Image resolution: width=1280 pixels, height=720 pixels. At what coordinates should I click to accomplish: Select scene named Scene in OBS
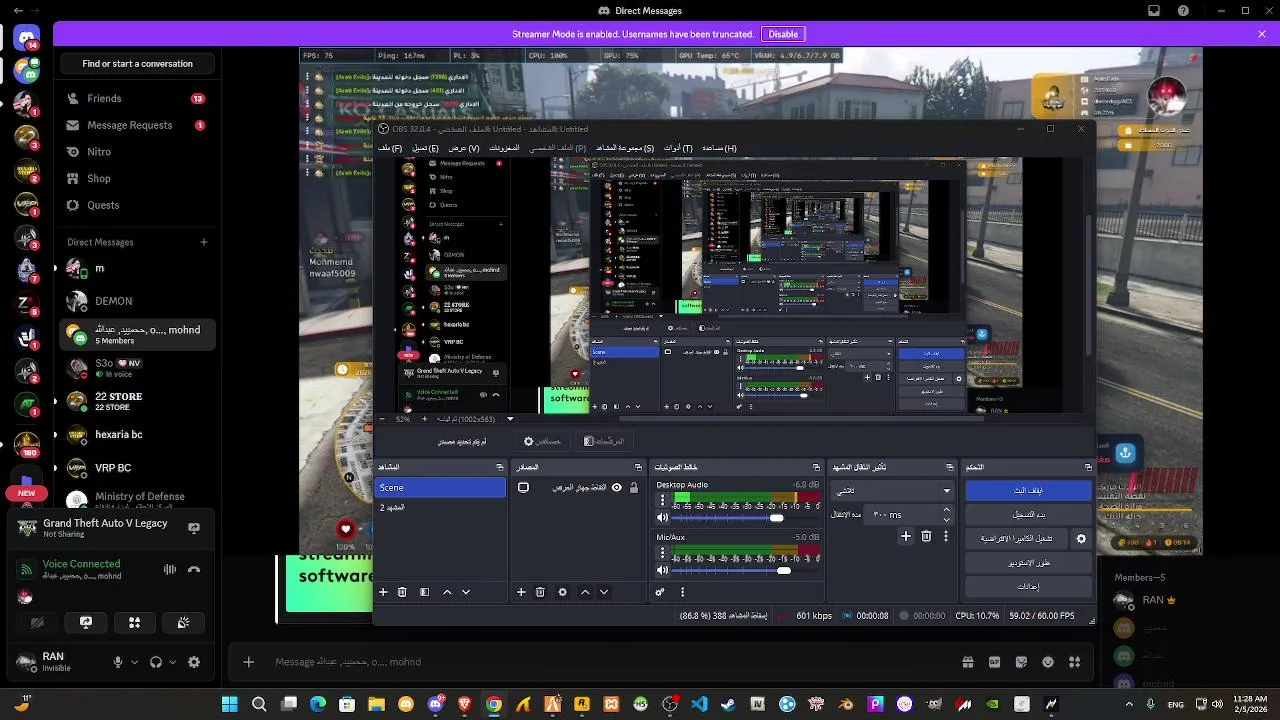(441, 488)
